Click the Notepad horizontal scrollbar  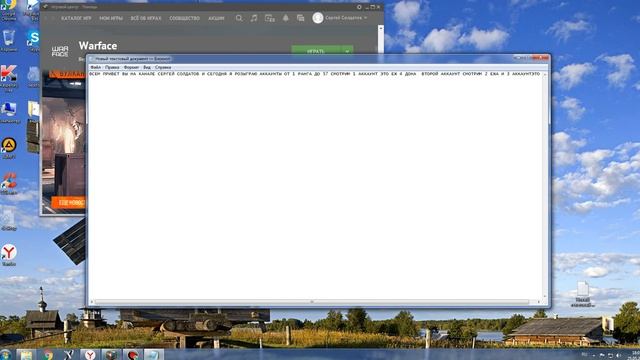[x=312, y=302]
